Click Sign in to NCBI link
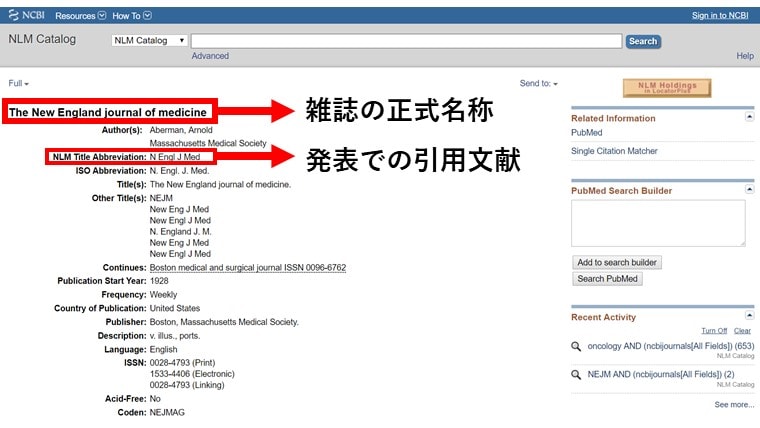The width and height of the screenshot is (760, 428). coord(720,16)
